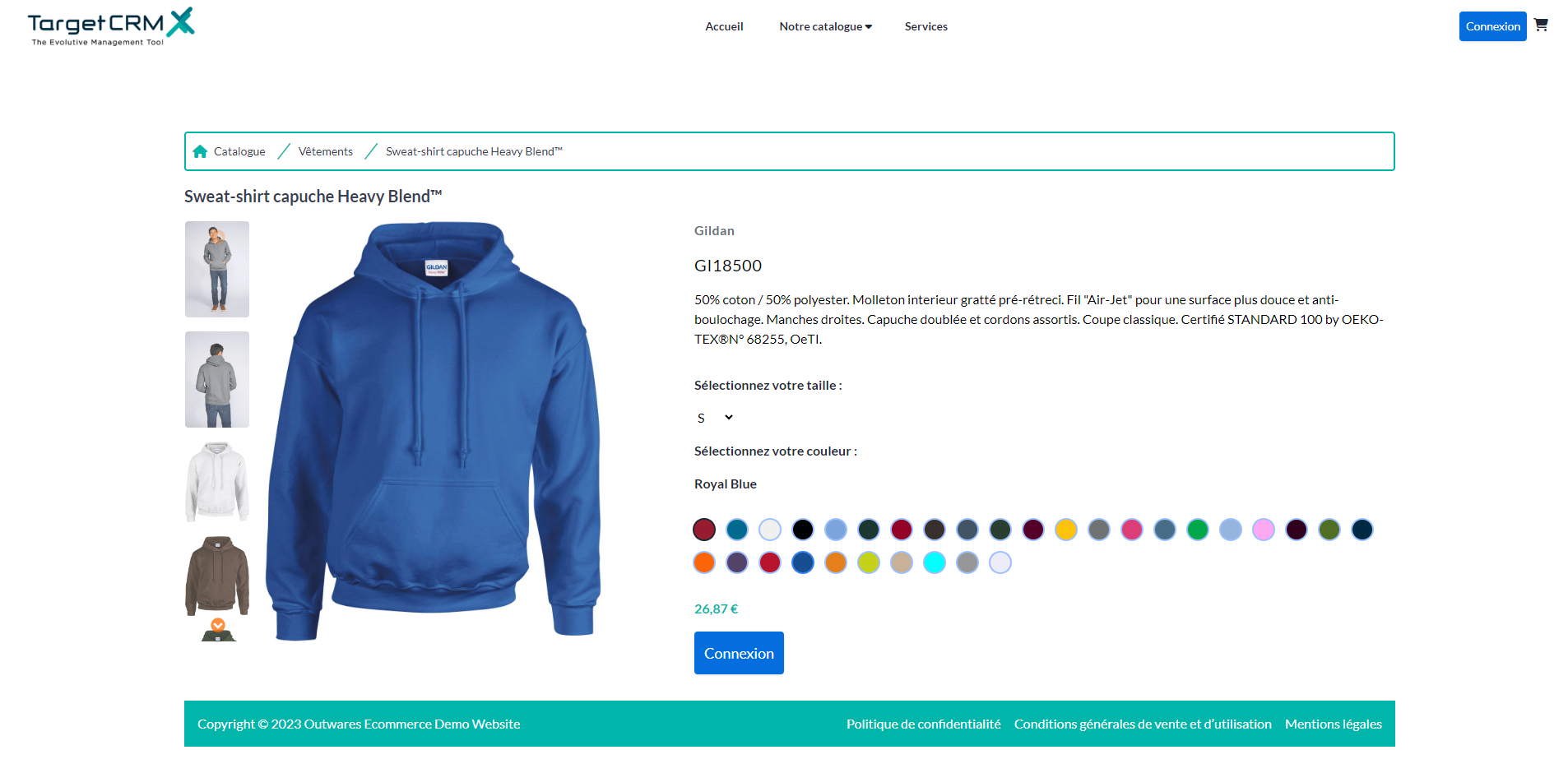
Task: Click the home icon in breadcrumb
Action: [200, 151]
